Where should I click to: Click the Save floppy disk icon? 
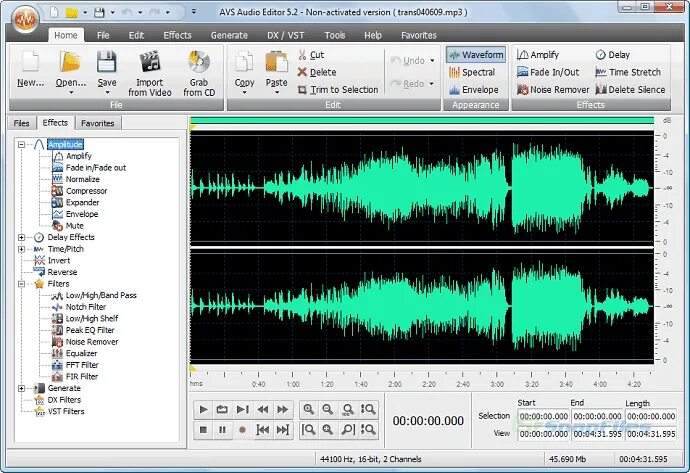click(x=107, y=62)
